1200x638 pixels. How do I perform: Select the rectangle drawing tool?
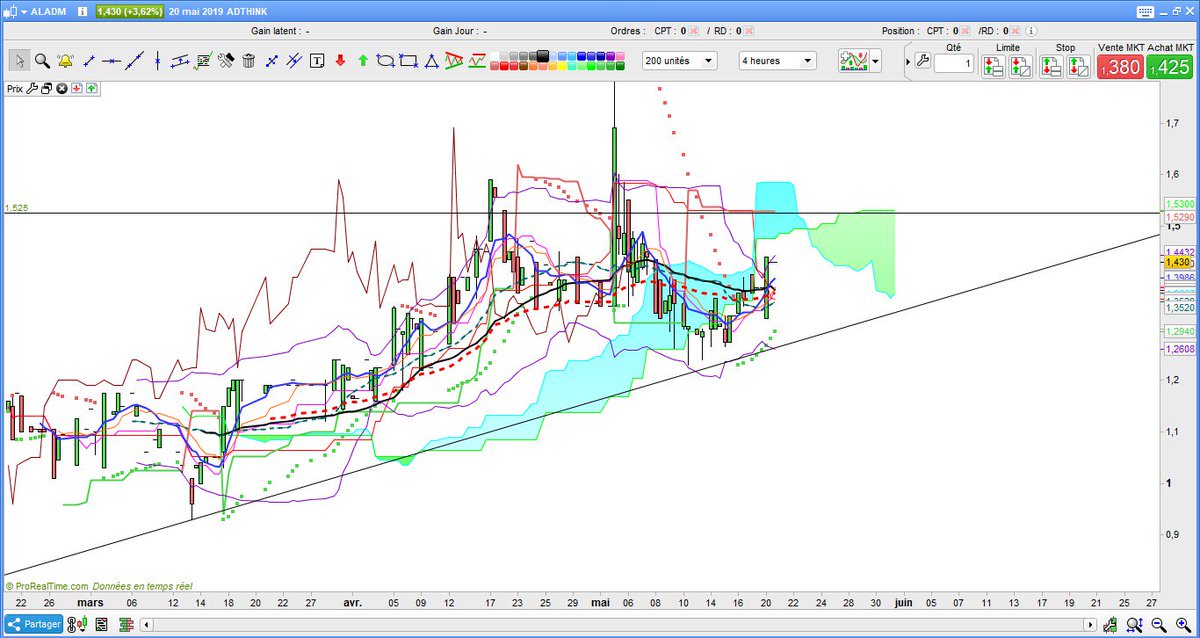408,61
